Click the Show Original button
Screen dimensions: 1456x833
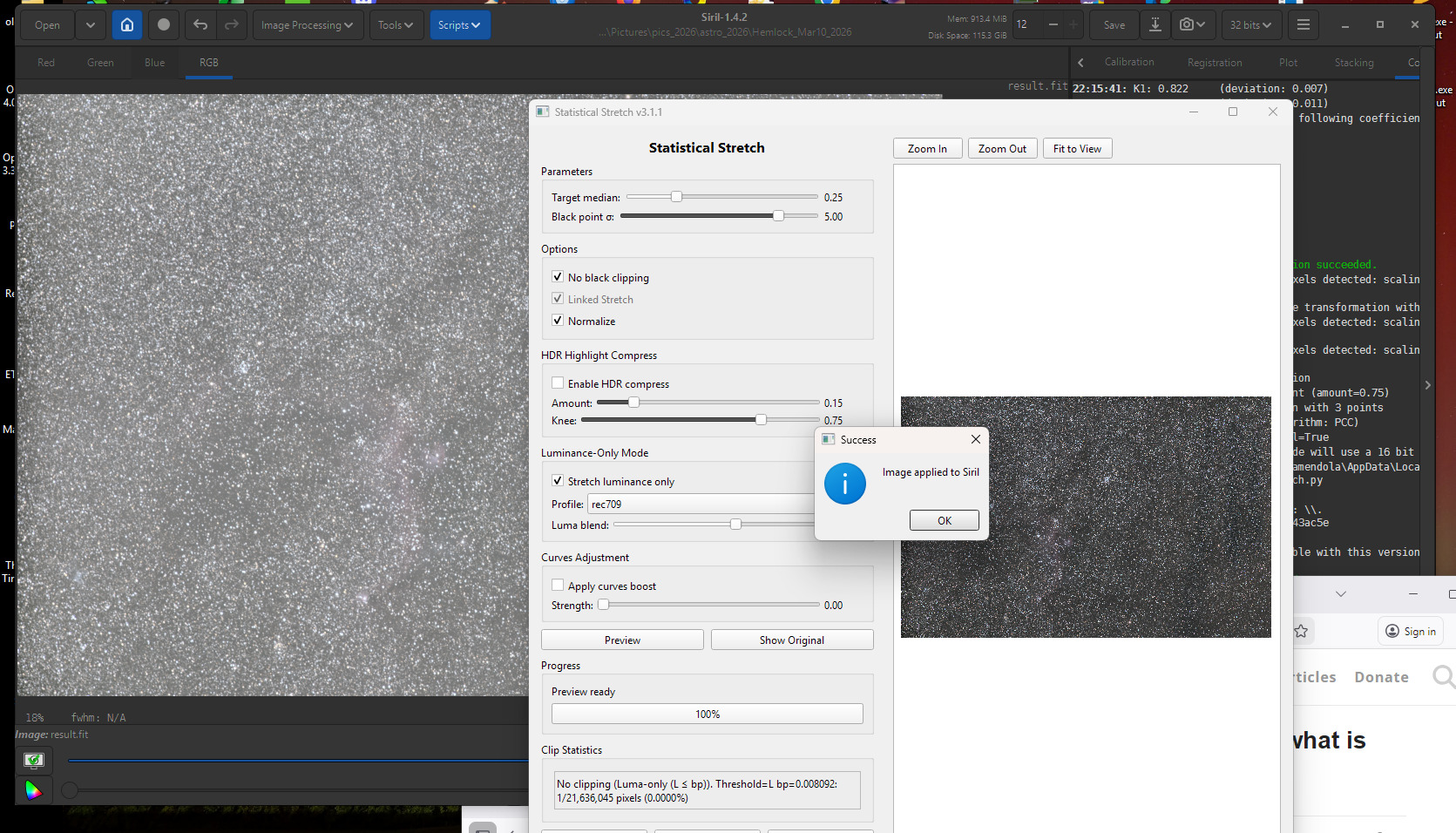791,640
